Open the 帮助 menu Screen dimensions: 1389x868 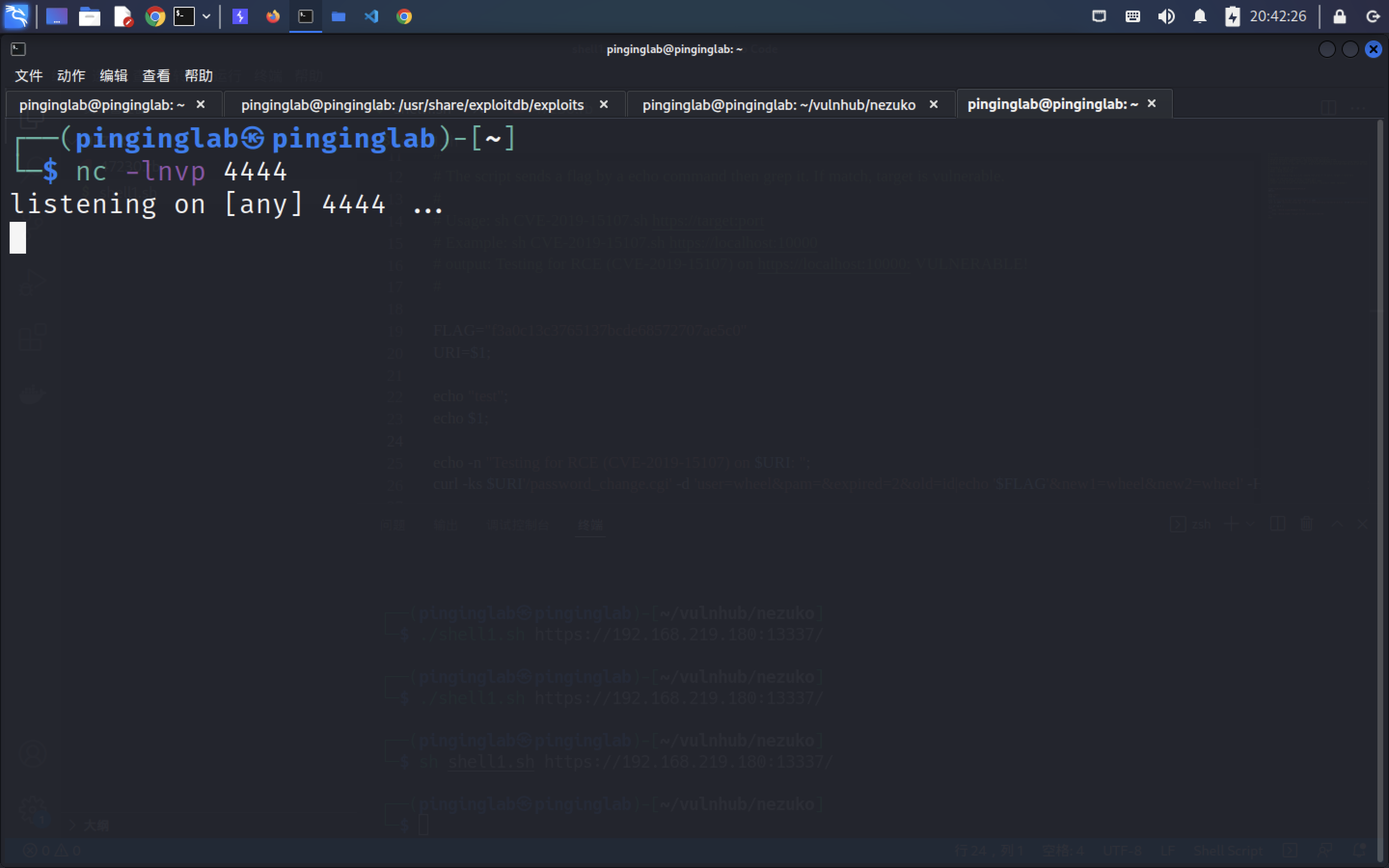[x=199, y=75]
